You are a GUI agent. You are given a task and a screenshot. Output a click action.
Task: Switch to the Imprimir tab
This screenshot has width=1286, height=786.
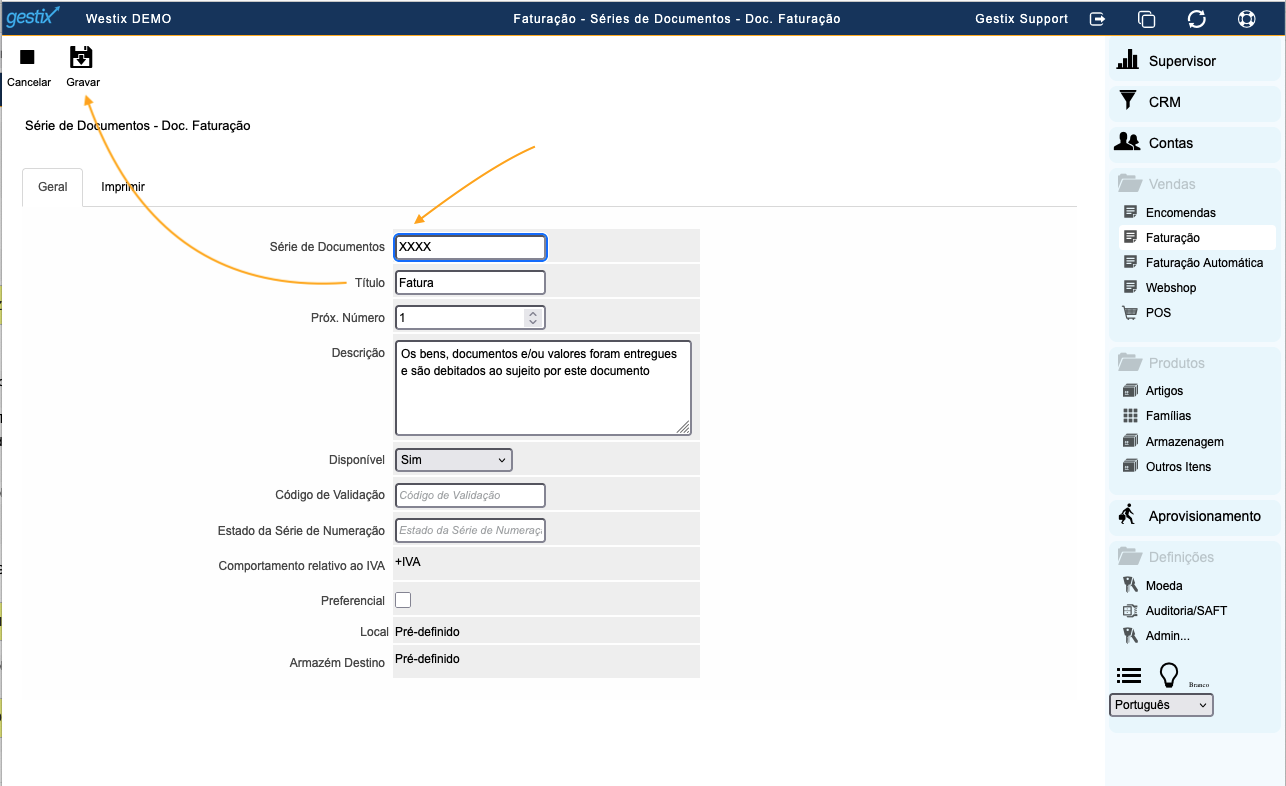123,187
